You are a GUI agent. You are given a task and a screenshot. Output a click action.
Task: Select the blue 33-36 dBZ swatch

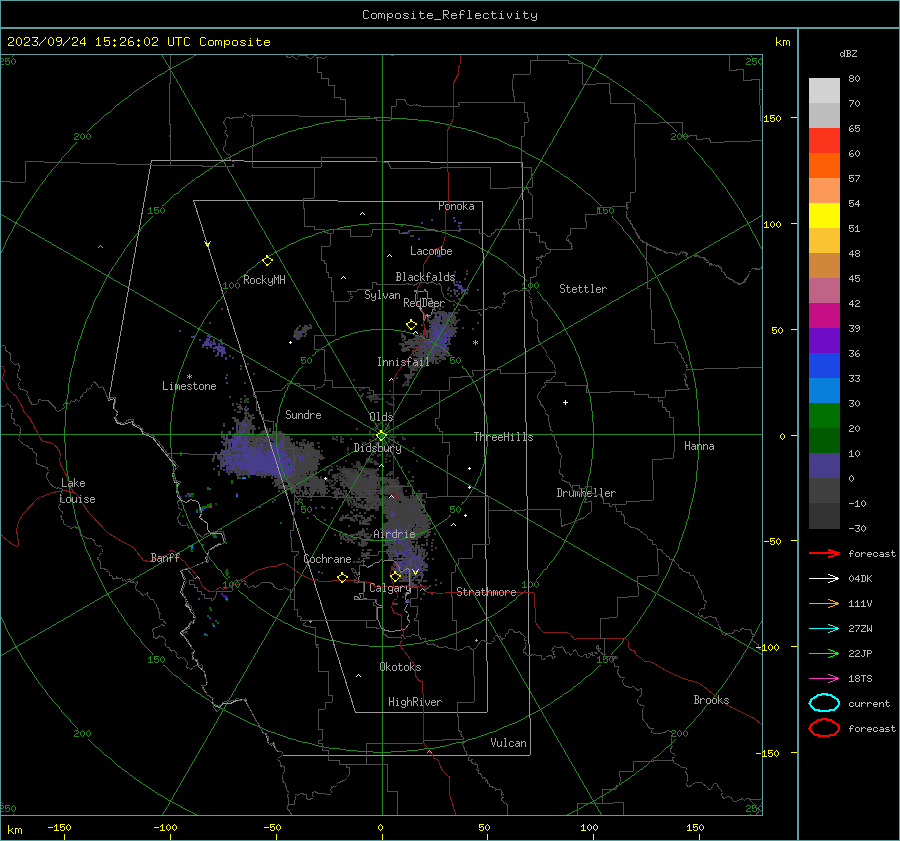824,365
